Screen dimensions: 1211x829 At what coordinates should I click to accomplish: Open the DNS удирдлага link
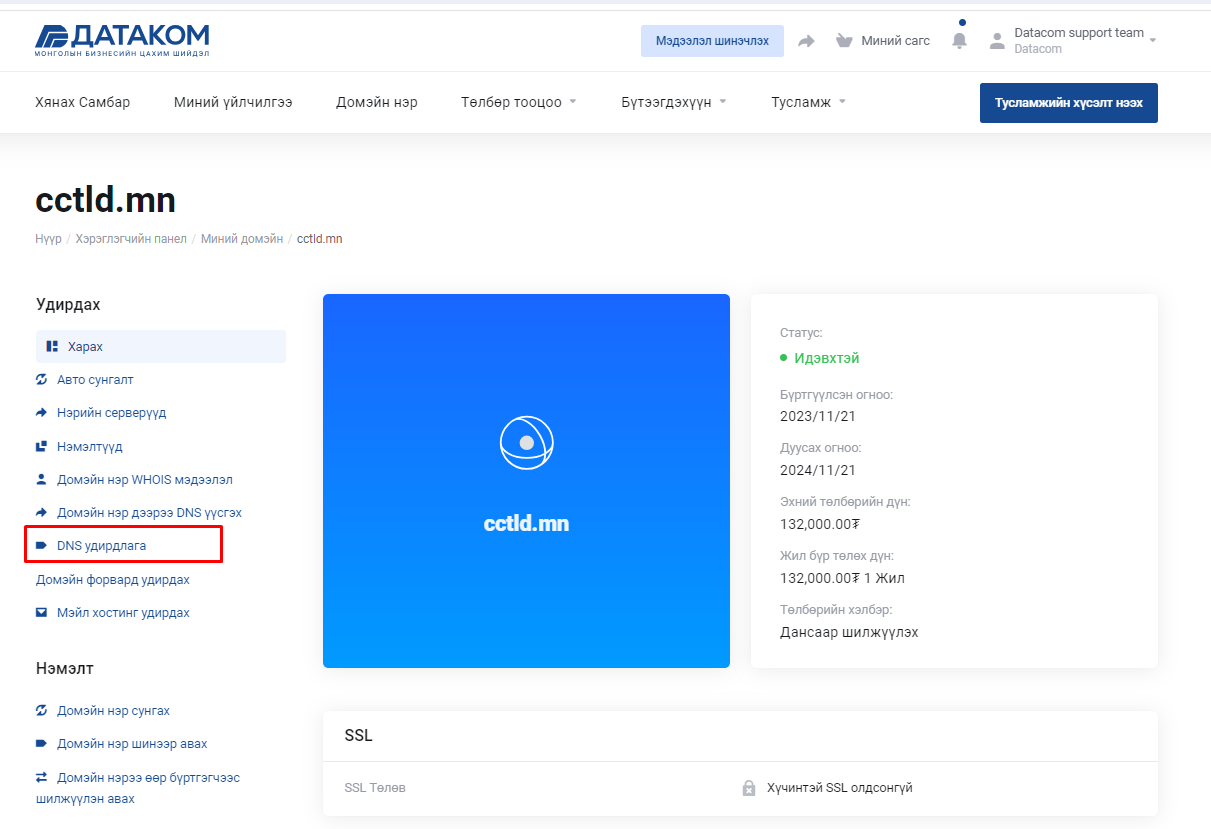point(101,546)
